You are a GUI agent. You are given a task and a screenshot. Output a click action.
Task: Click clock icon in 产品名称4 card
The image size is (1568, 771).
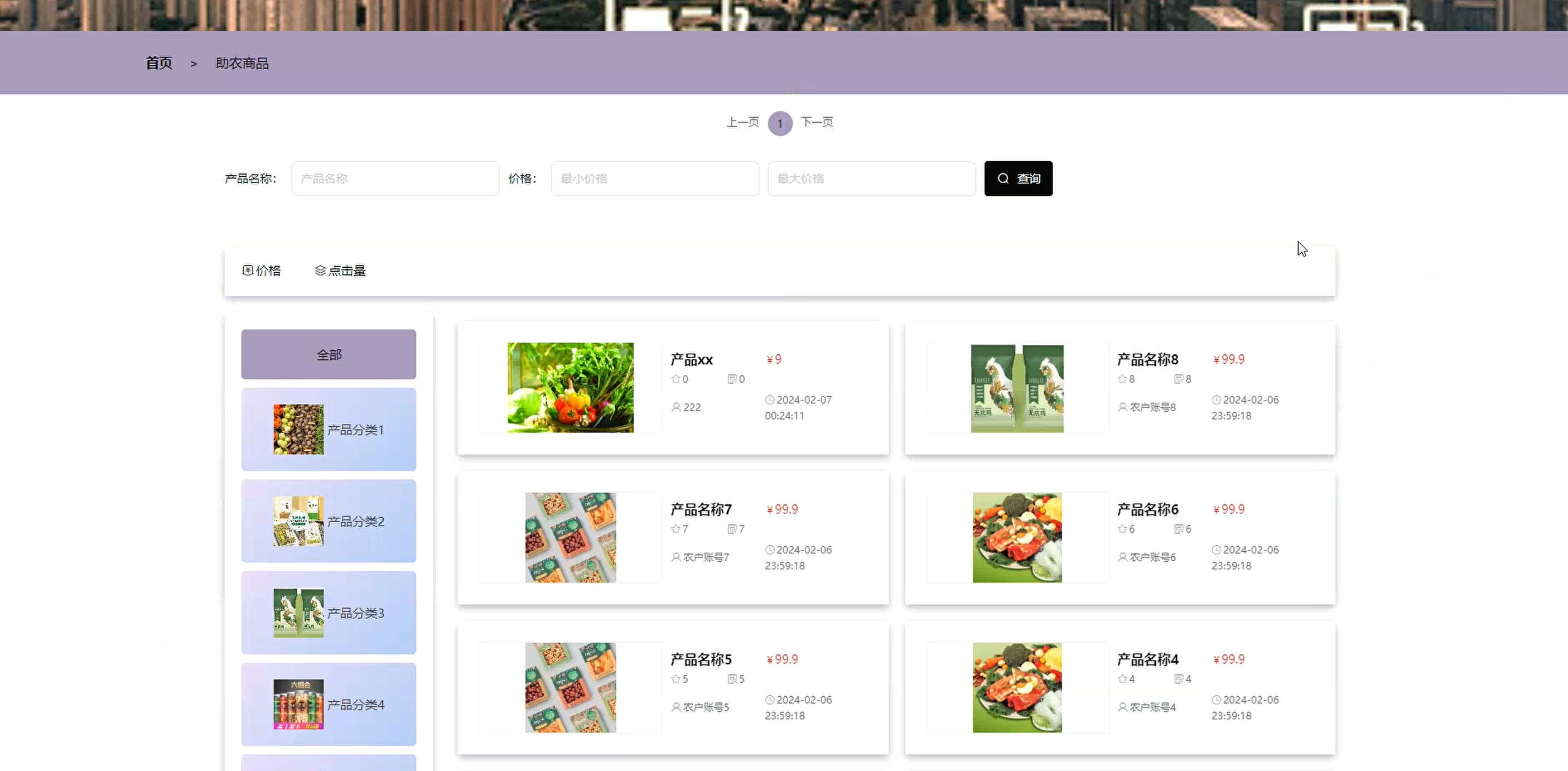(1216, 699)
